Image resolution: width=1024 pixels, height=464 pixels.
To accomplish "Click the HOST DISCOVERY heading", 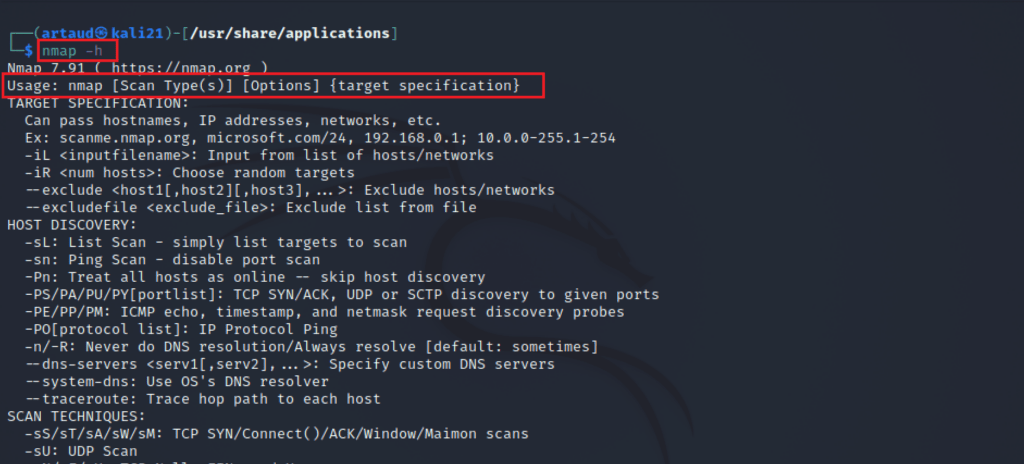I will click(x=72, y=225).
